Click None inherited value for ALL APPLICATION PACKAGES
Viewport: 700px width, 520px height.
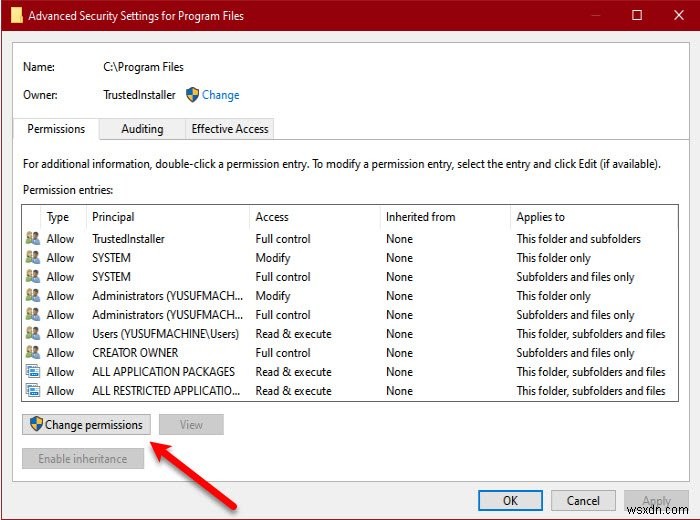(x=399, y=371)
